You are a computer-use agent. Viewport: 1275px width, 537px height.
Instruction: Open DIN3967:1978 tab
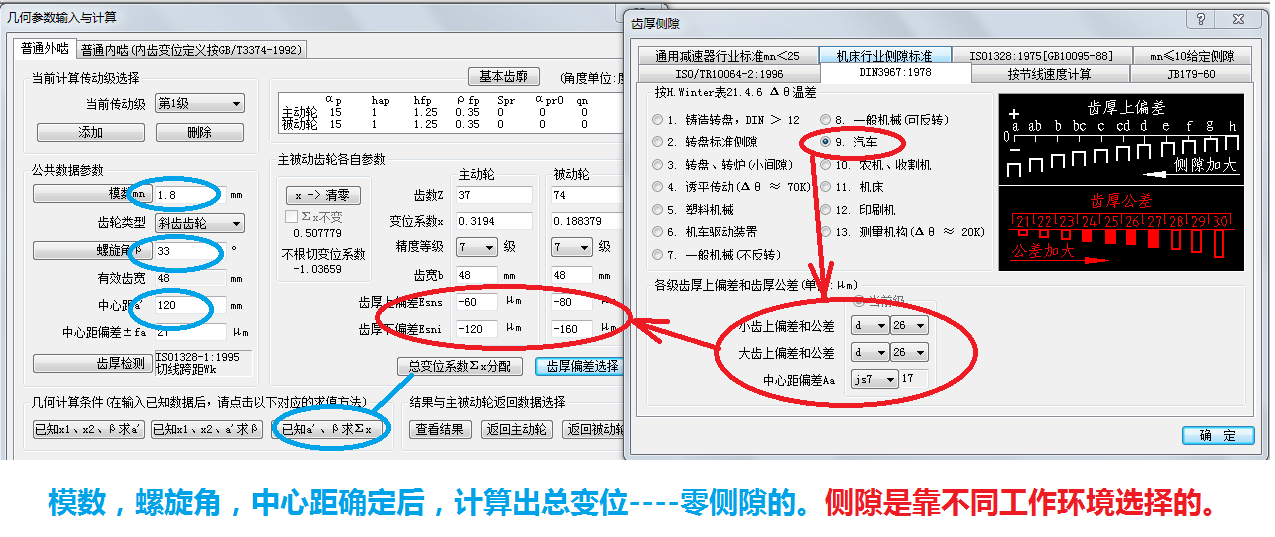point(896,73)
